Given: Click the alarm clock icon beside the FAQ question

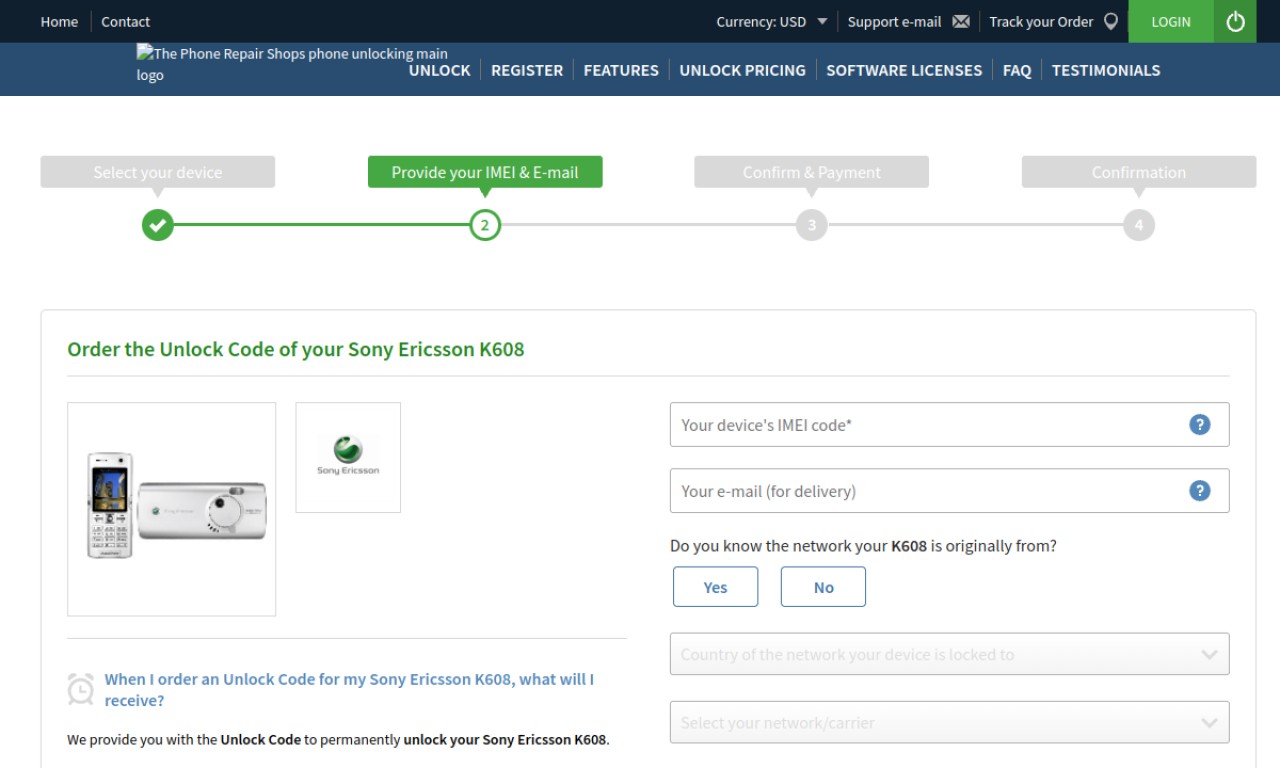Looking at the screenshot, I should tap(81, 689).
